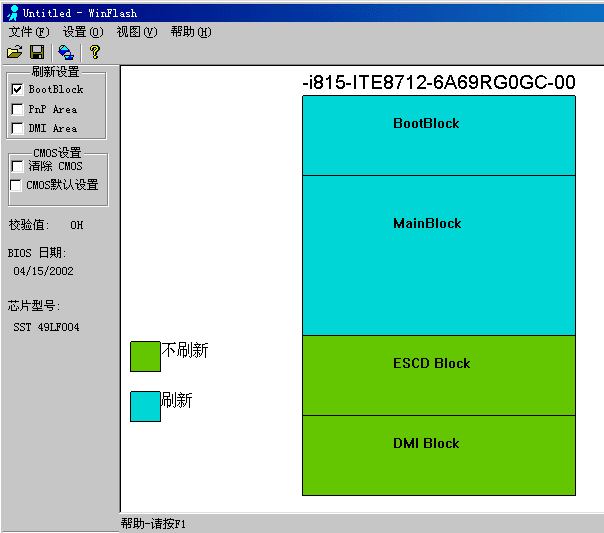Click the yellow question mark help icon
This screenshot has width=604, height=533.
95,52
